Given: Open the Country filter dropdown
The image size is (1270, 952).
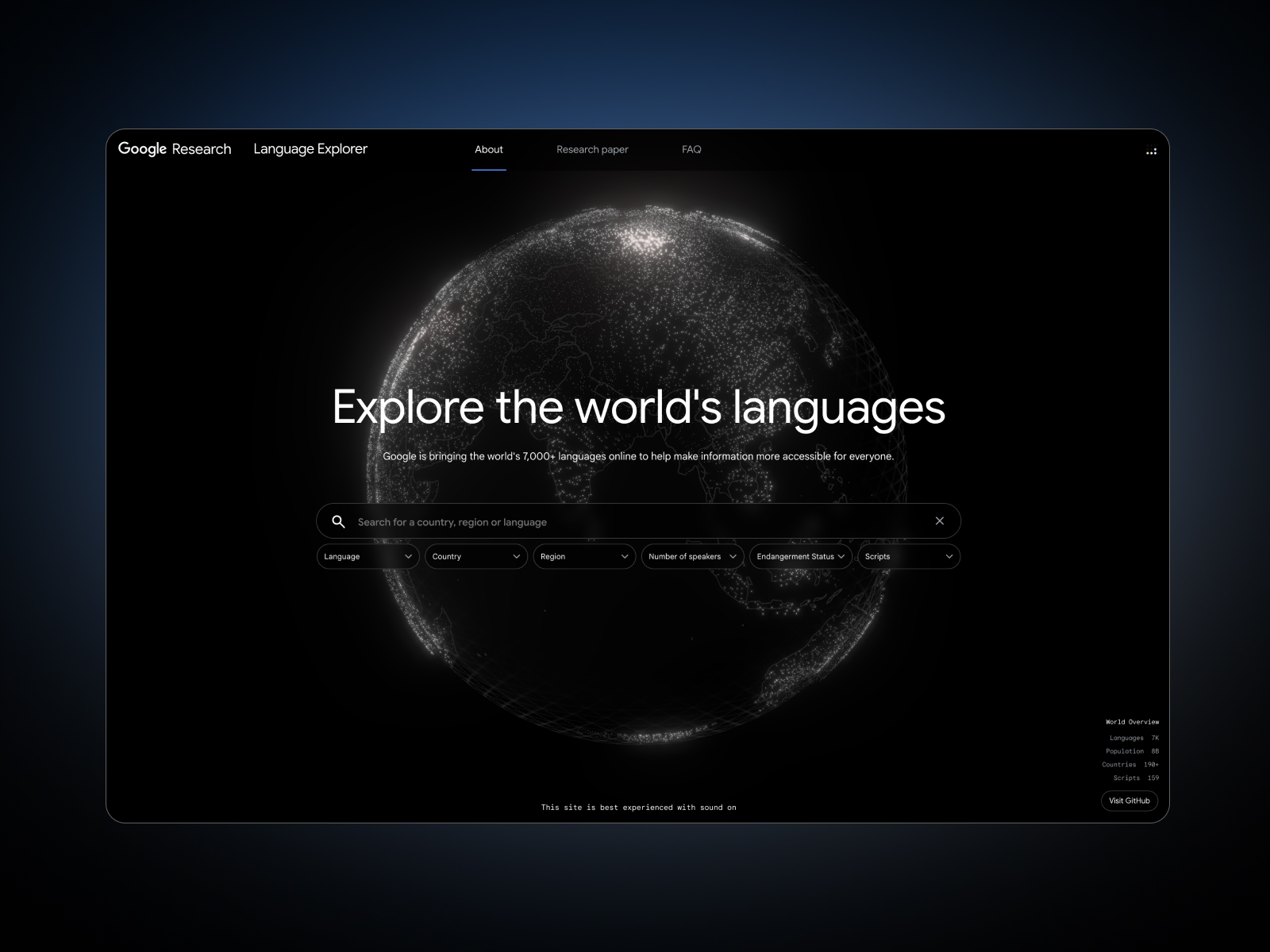Looking at the screenshot, I should 475,556.
